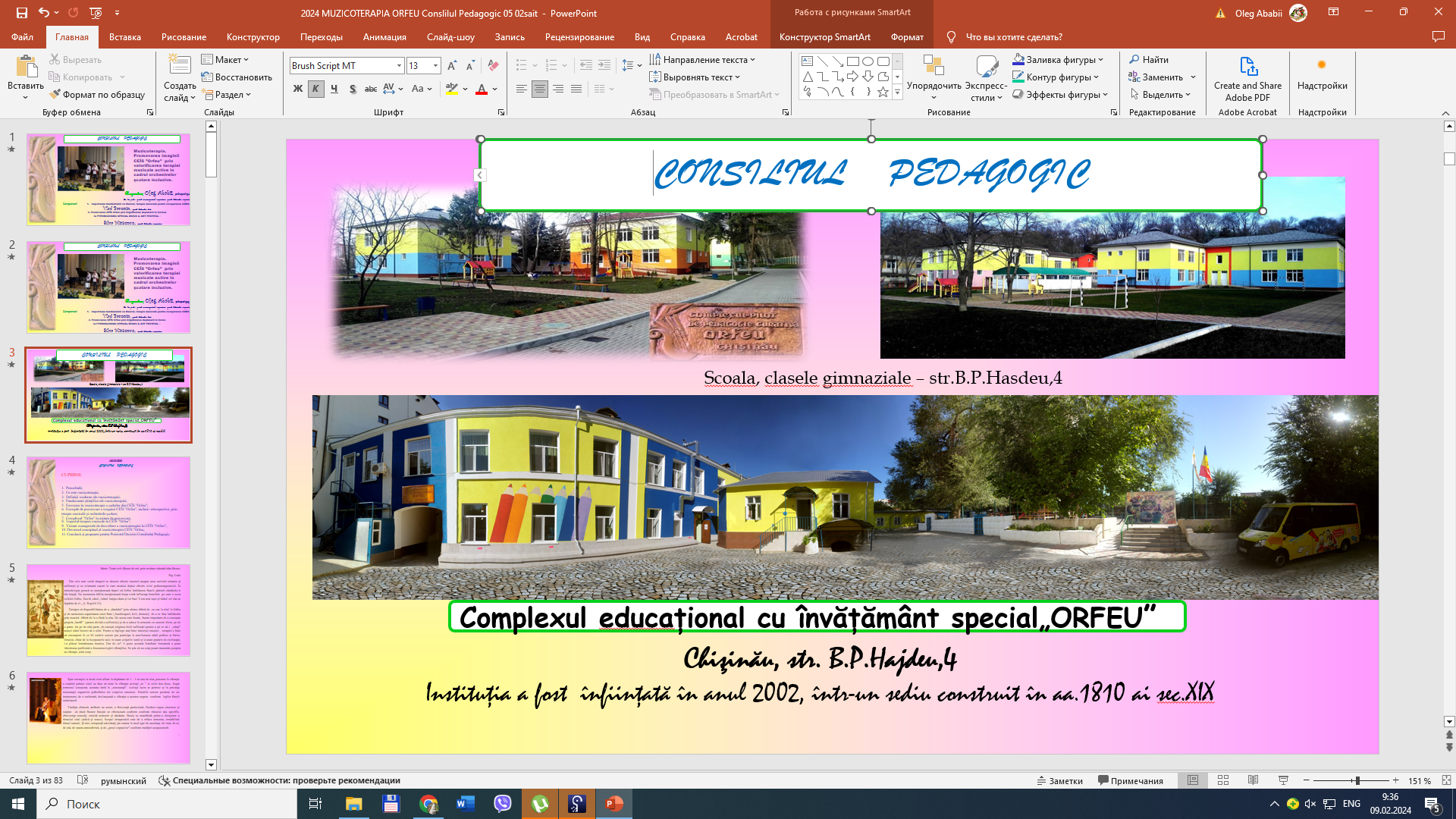Viewport: 1456px width, 819px height.
Task: Start slideshow from status bar icon
Action: (x=1283, y=780)
